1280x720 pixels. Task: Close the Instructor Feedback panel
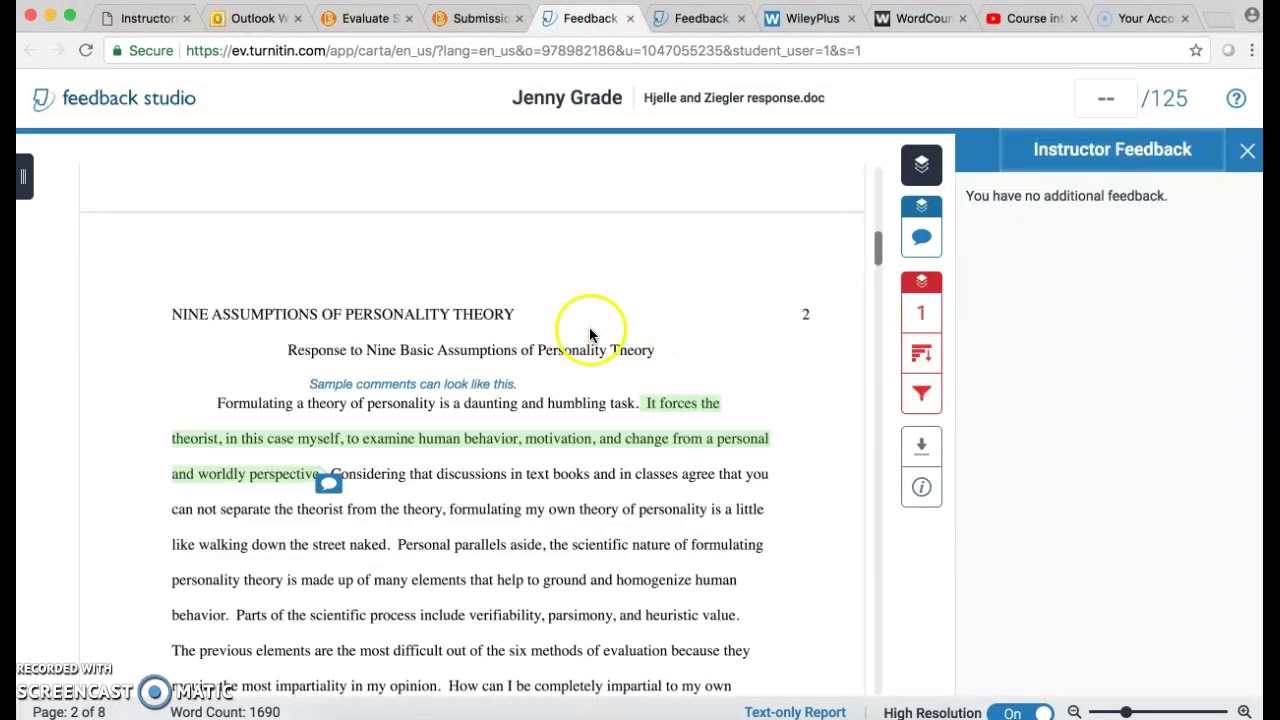1247,151
